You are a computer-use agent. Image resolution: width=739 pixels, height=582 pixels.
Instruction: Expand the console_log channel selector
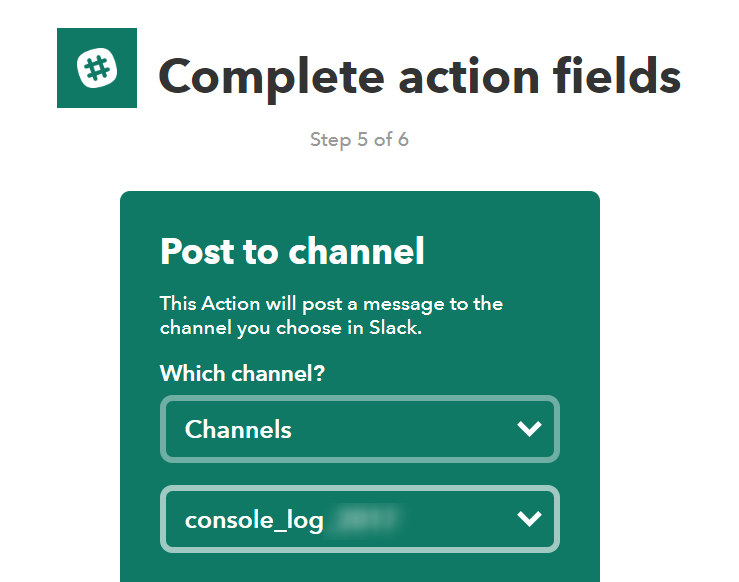point(359,519)
